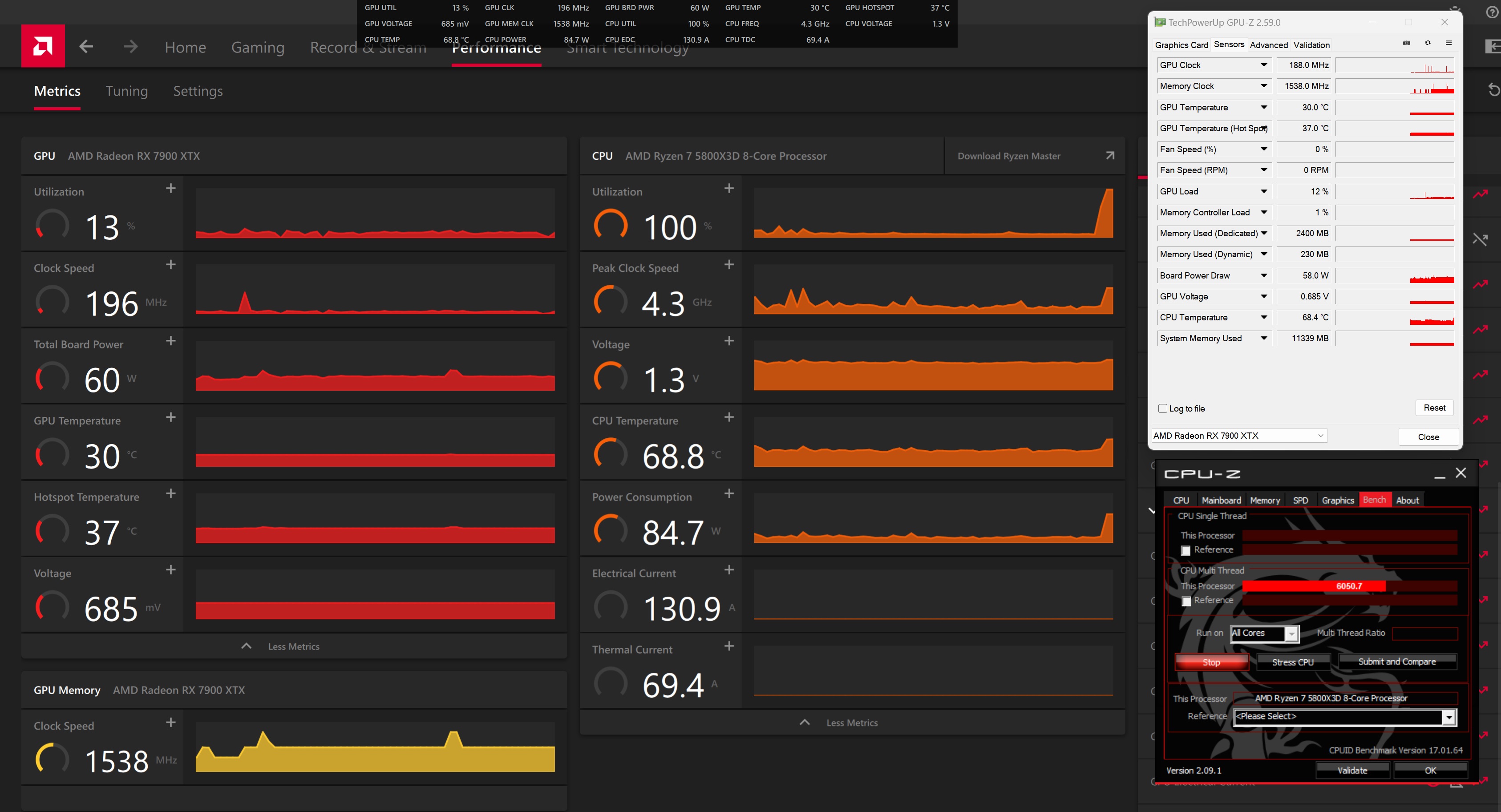1501x812 pixels.
Task: Open the Gaming tab in Adrenalin
Action: tap(258, 47)
